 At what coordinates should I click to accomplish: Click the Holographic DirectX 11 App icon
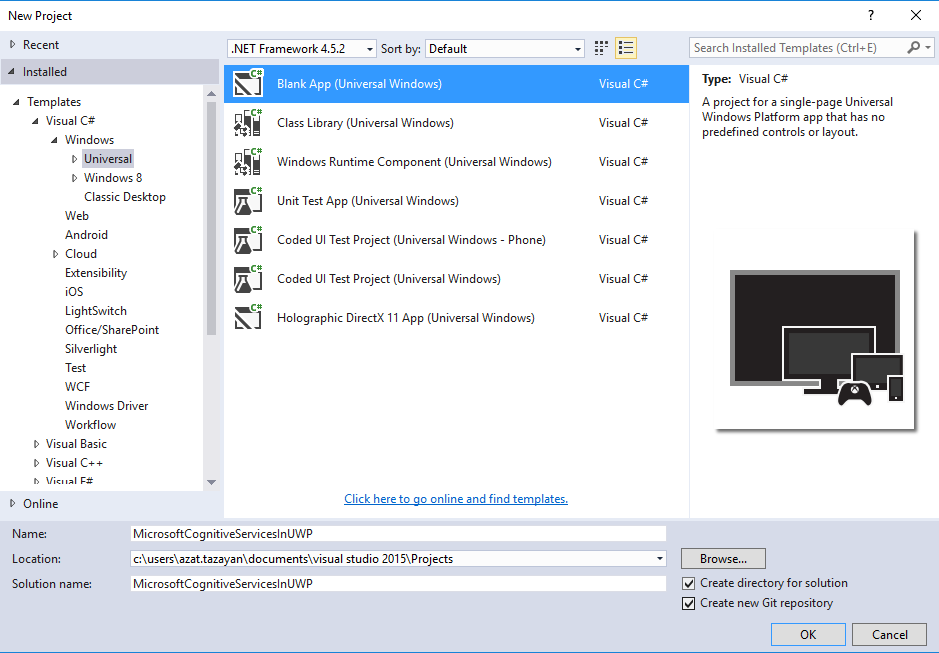coord(248,317)
